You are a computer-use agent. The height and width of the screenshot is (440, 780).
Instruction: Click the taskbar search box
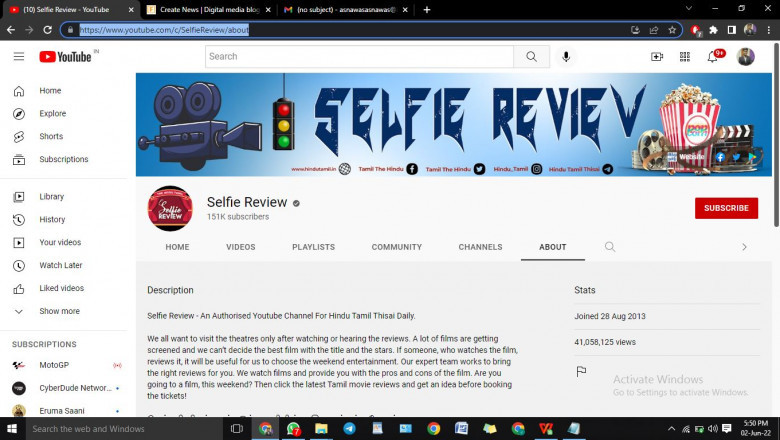(124, 429)
